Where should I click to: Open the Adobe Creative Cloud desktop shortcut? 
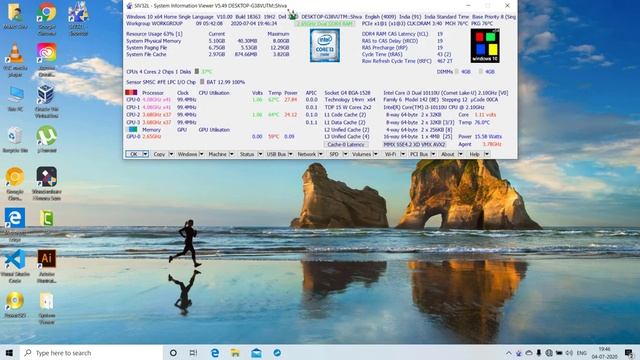coord(47,53)
